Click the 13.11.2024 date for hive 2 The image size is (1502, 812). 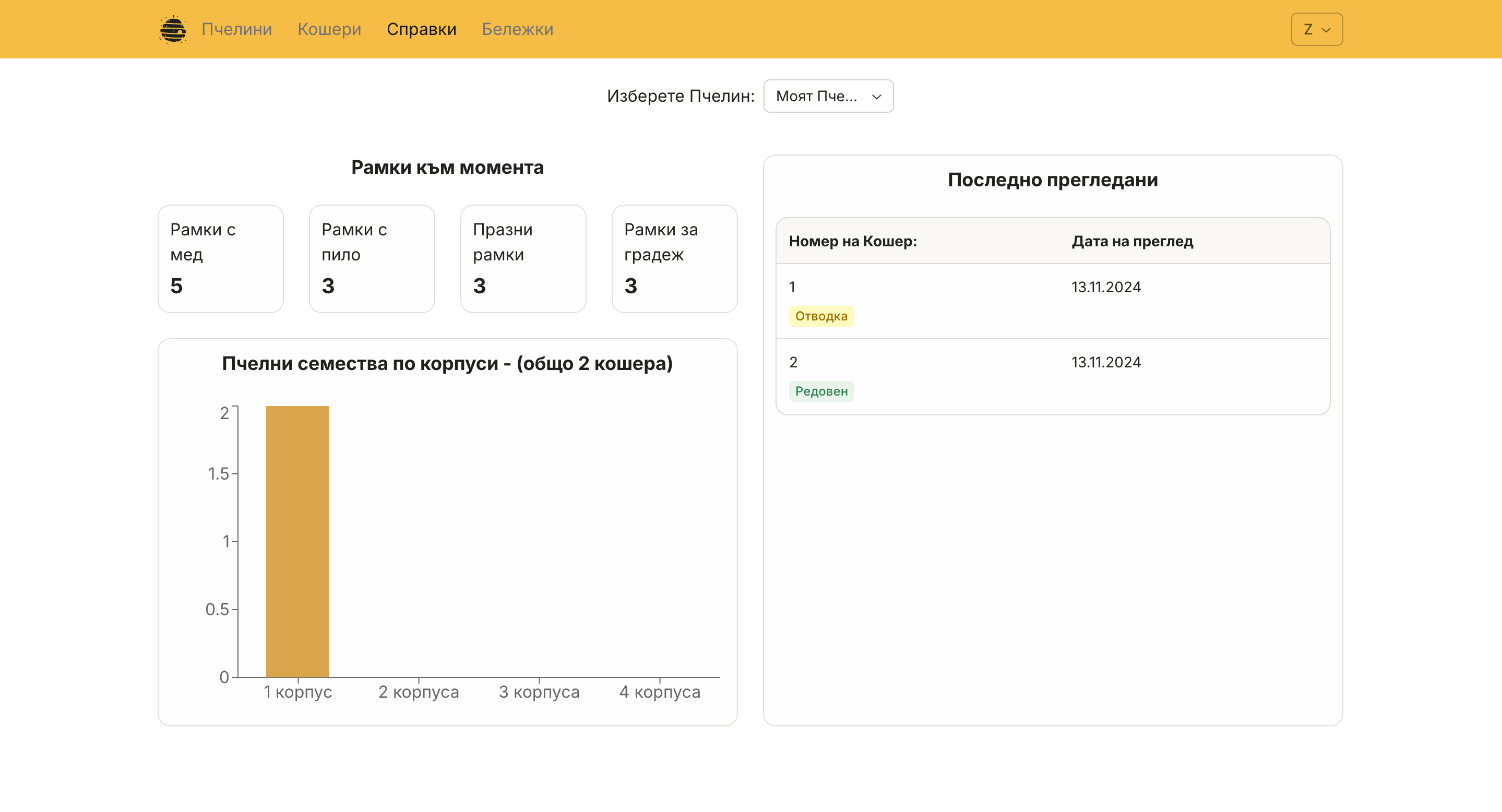[x=1106, y=362]
